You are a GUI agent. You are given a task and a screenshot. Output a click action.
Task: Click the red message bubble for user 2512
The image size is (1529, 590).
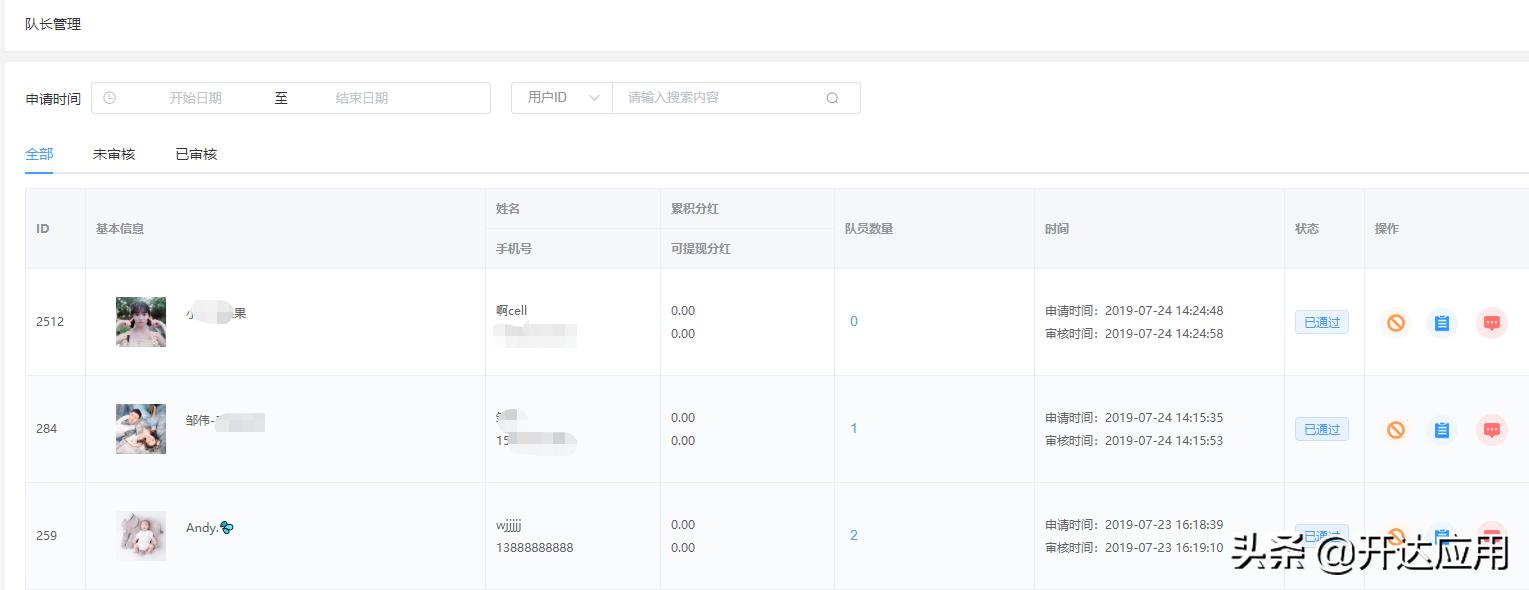tap(1491, 322)
